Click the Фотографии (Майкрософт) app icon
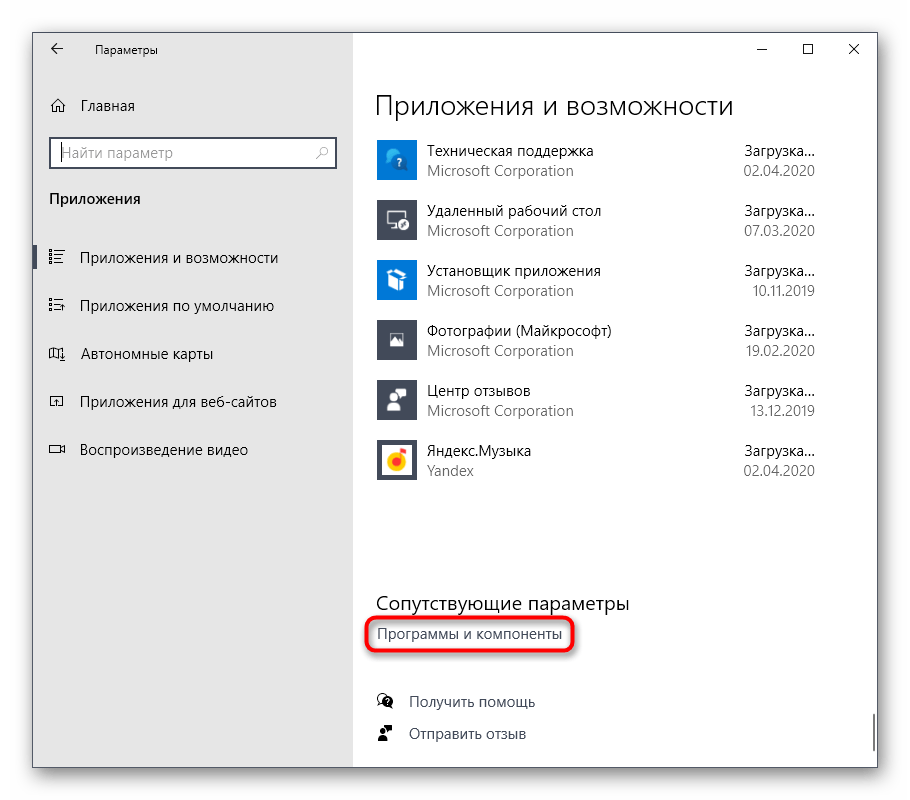Image resolution: width=910 pixels, height=800 pixels. click(x=396, y=340)
